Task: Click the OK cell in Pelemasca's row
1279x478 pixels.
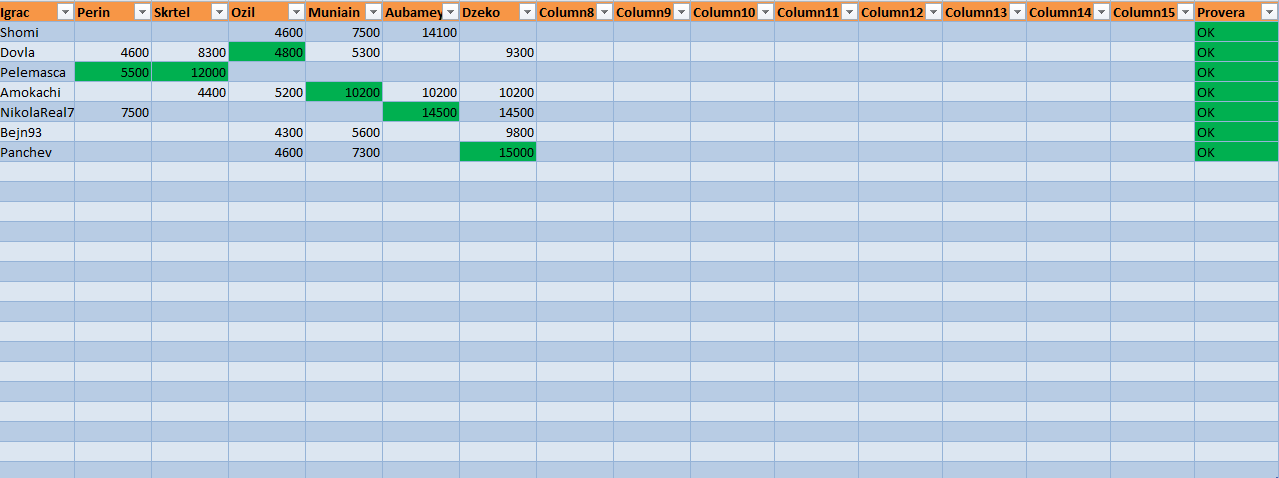Action: click(1237, 72)
